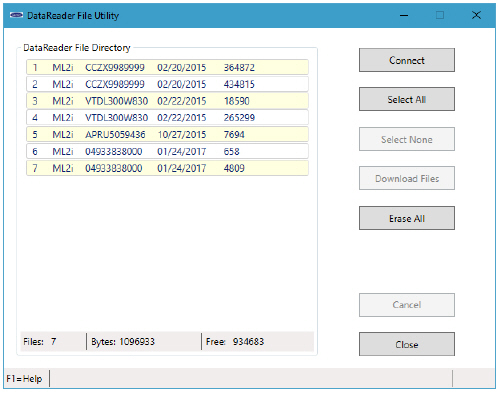Click the Download Files button
498x393 pixels.
tap(407, 178)
